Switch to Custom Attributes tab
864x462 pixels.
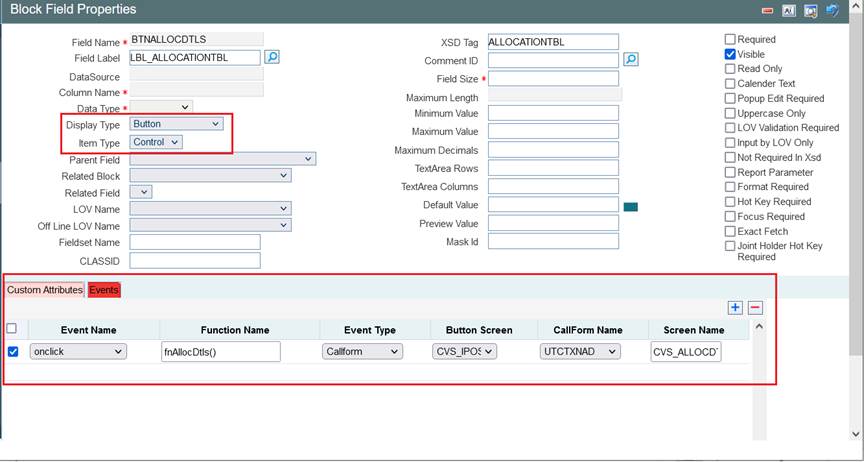[x=45, y=290]
